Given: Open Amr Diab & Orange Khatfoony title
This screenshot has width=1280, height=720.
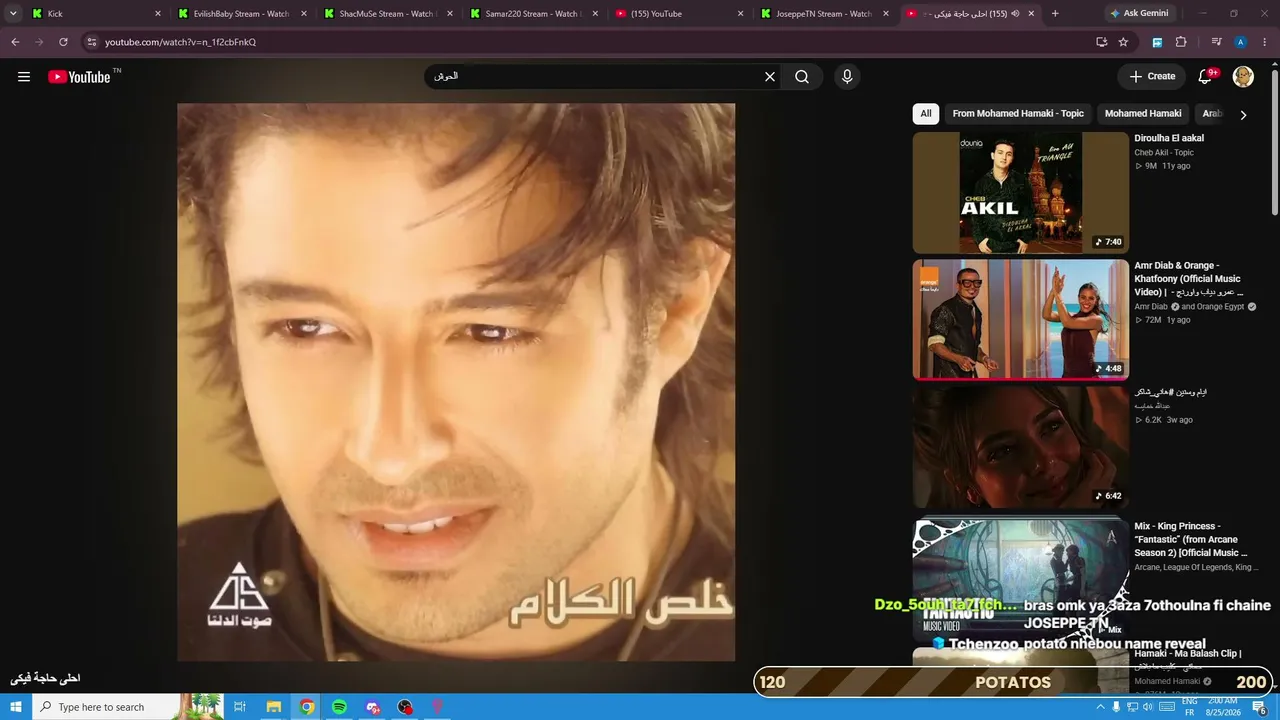Looking at the screenshot, I should click(1189, 279).
